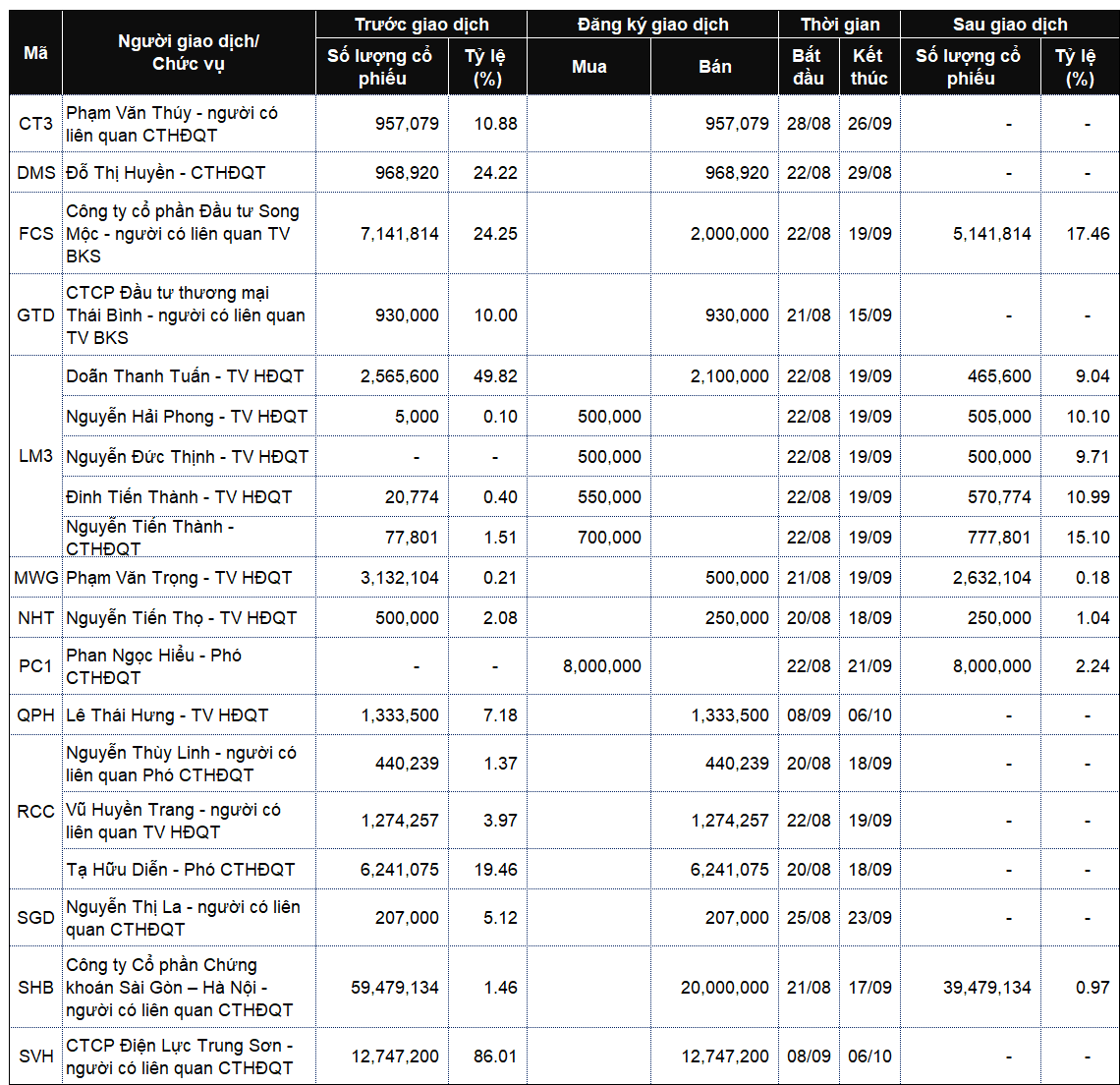Click the 'Đăng ký giao dịch' header
This screenshot has width=1120, height=1085.
pyautogui.click(x=653, y=25)
